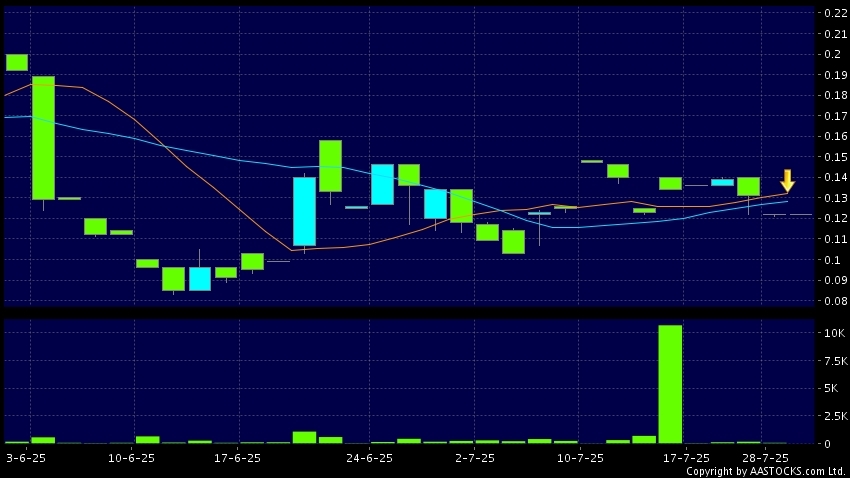Click the 0.12 price axis value
The width and height of the screenshot is (850, 478).
click(x=835, y=218)
